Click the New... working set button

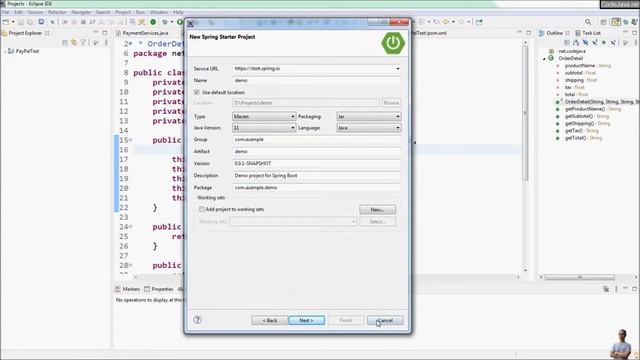(378, 209)
